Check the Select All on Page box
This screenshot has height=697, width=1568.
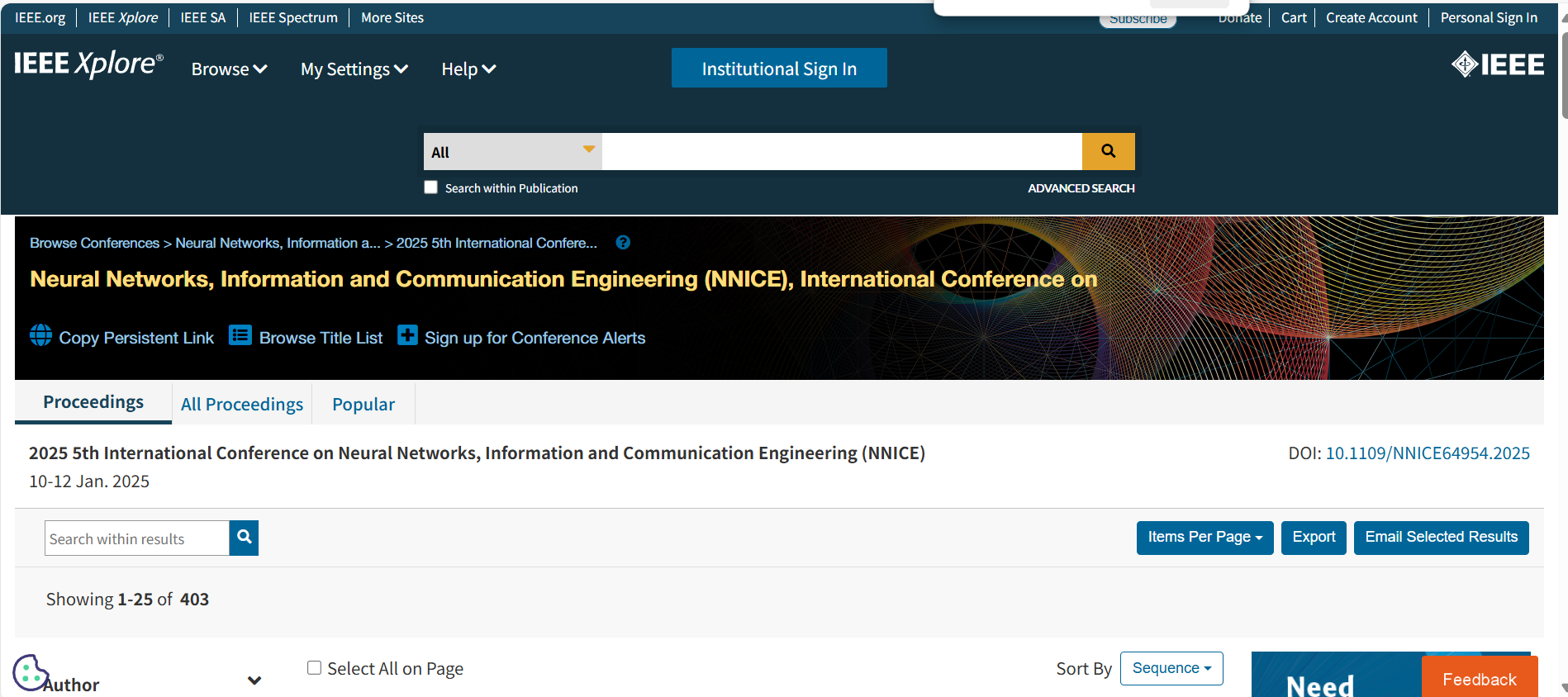pos(314,668)
